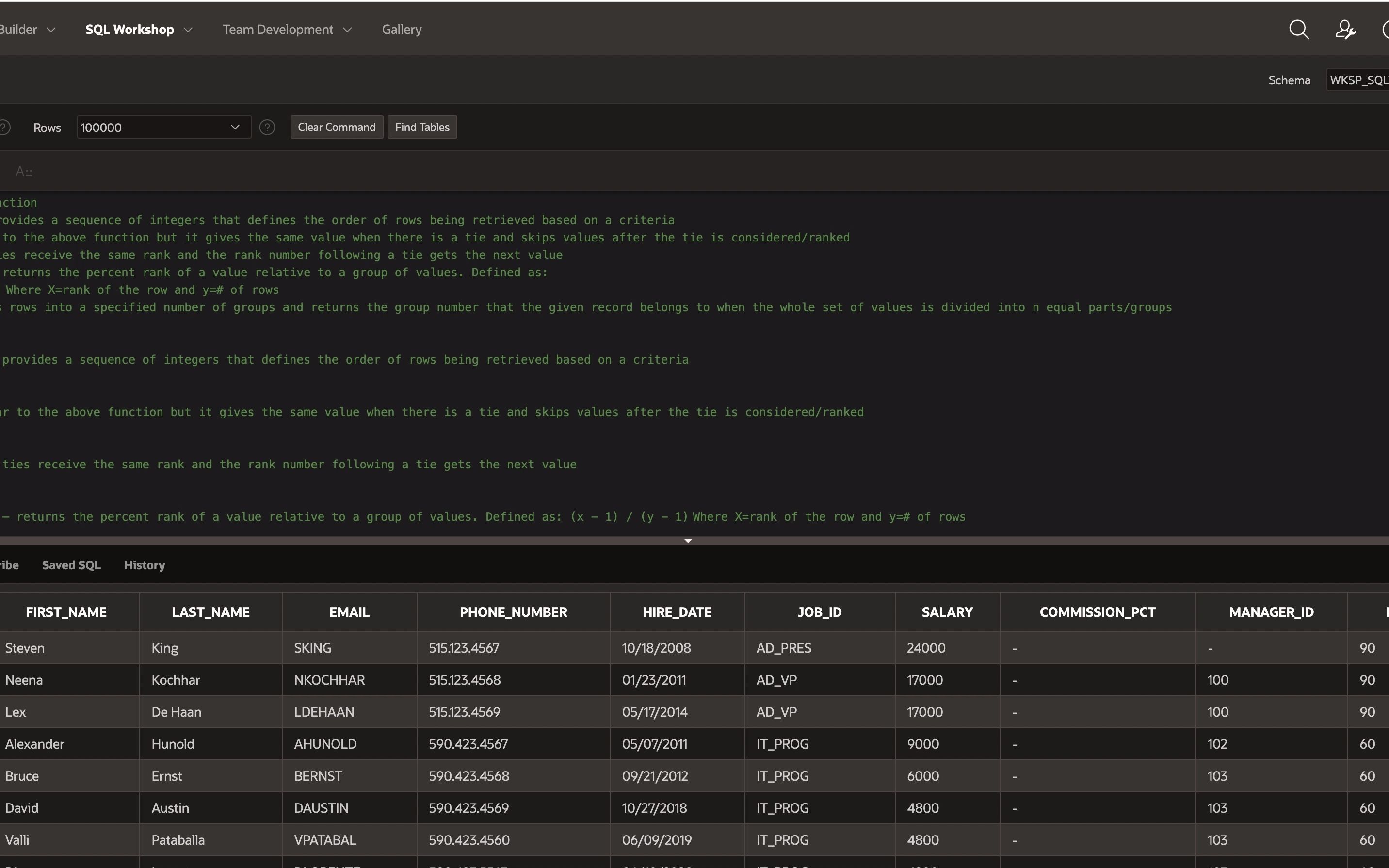Open the Schema WKSP_SQL select list

1358,80
